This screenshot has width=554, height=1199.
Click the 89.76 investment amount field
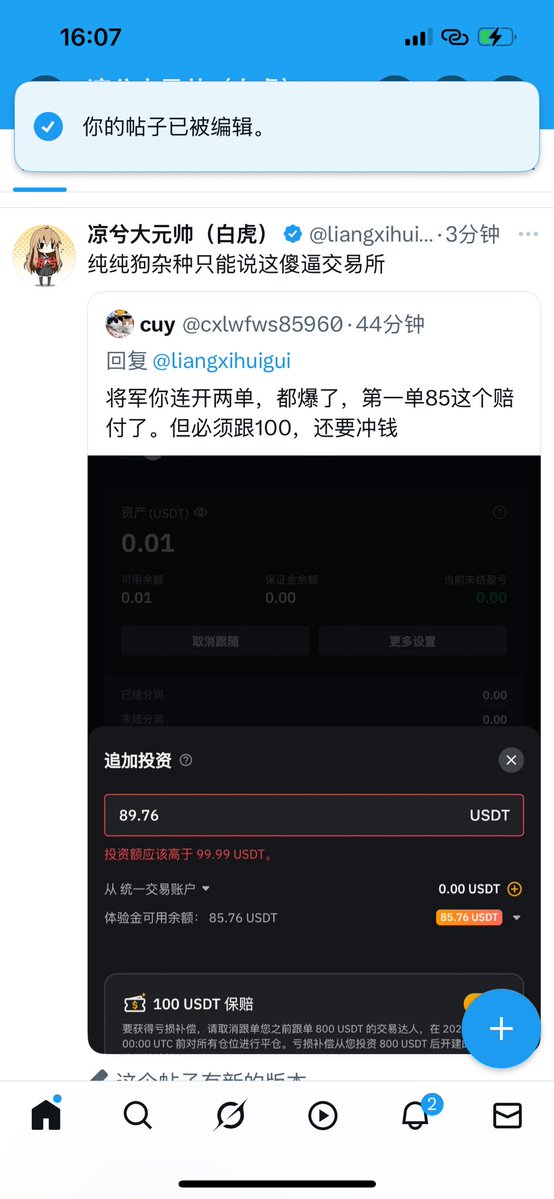tap(314, 815)
